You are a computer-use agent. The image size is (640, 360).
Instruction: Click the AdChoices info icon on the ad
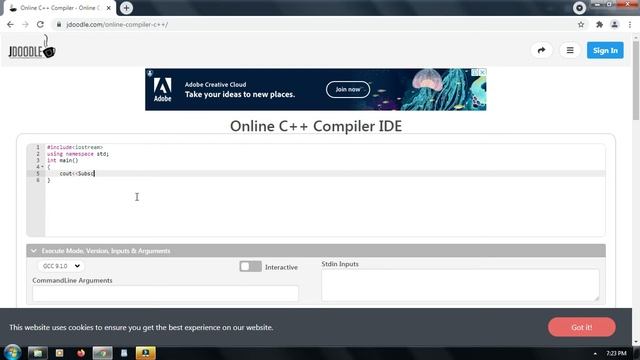(475, 72)
